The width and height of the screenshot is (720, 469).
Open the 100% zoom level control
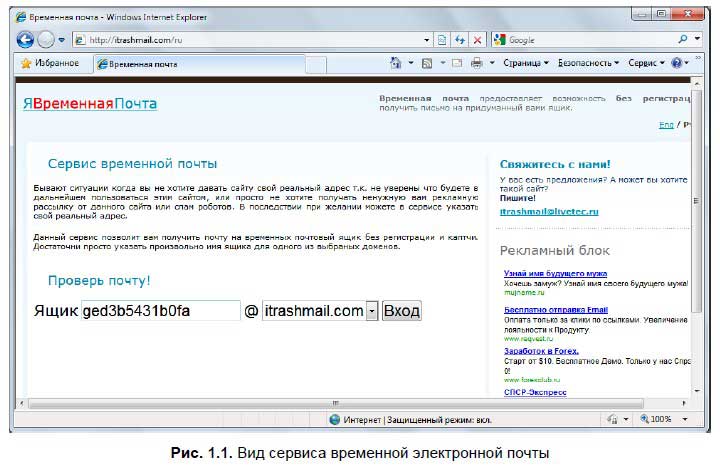tap(662, 419)
